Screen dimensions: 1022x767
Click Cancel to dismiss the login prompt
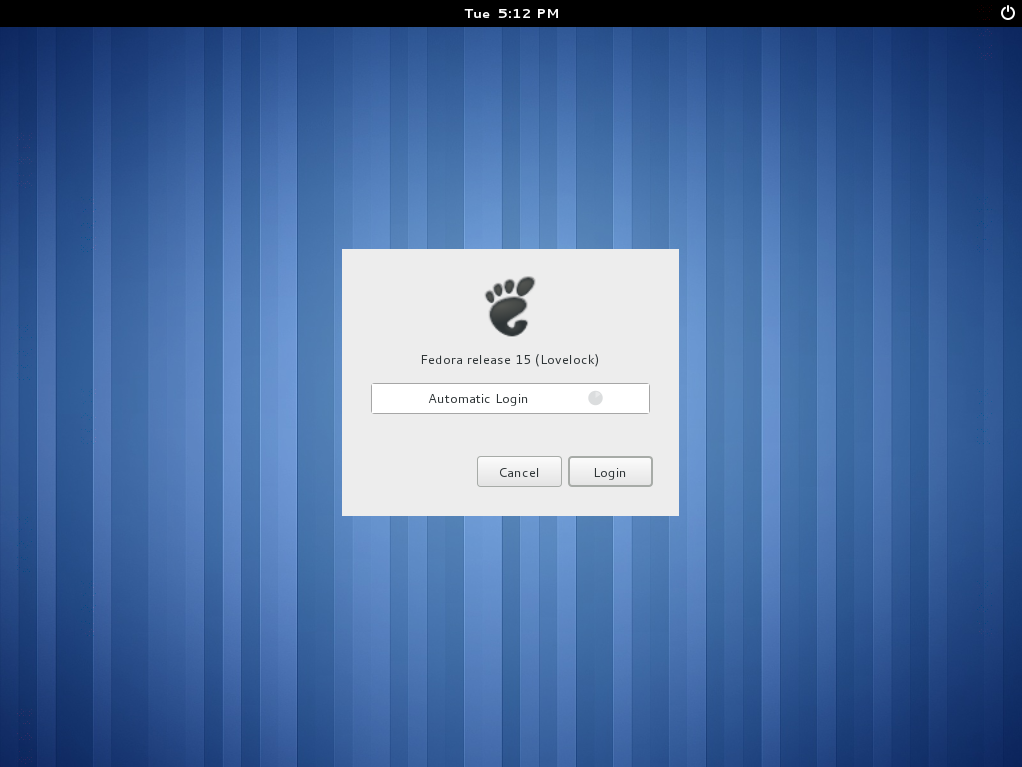(519, 471)
